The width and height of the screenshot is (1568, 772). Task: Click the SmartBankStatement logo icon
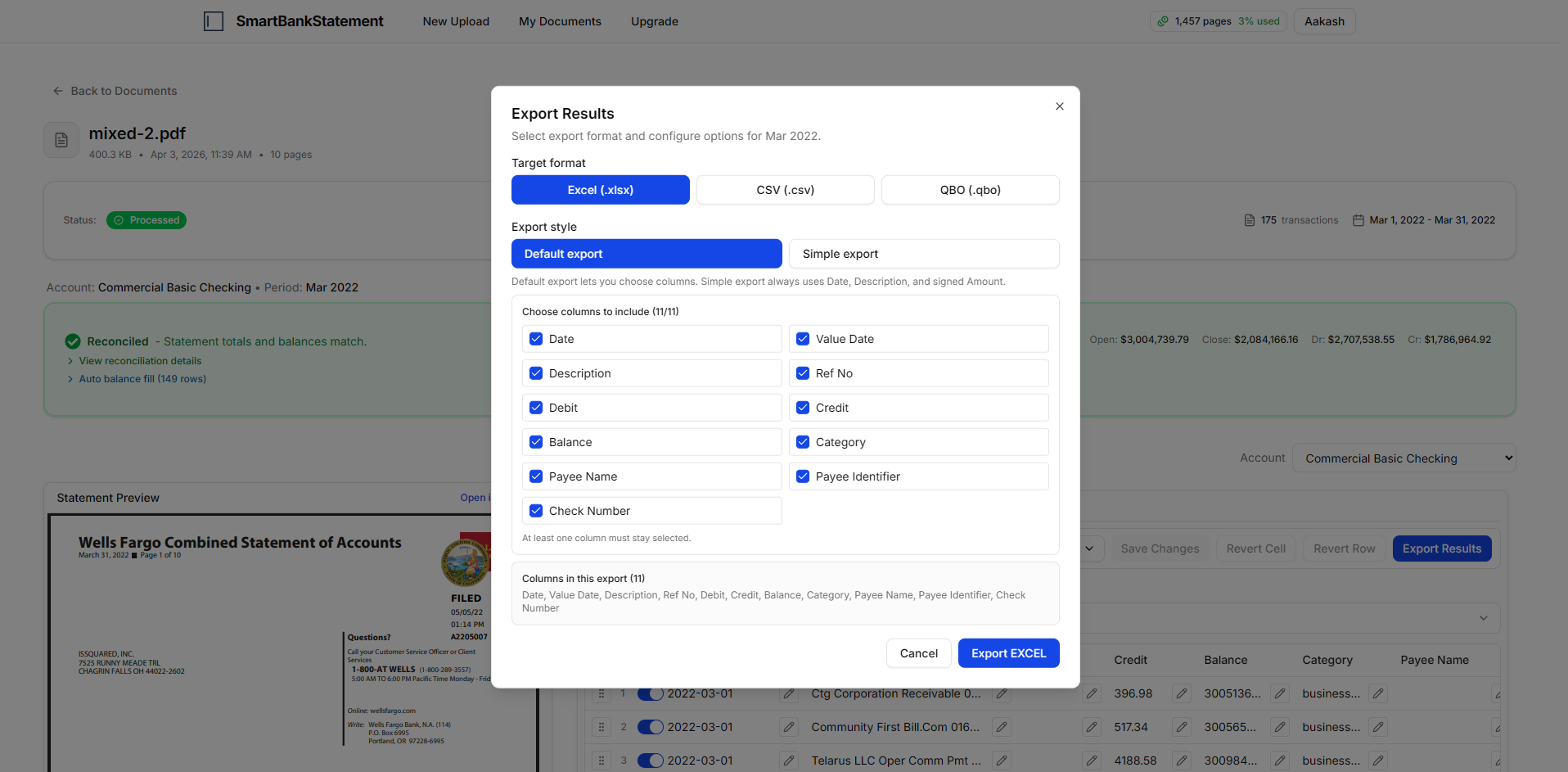click(214, 21)
